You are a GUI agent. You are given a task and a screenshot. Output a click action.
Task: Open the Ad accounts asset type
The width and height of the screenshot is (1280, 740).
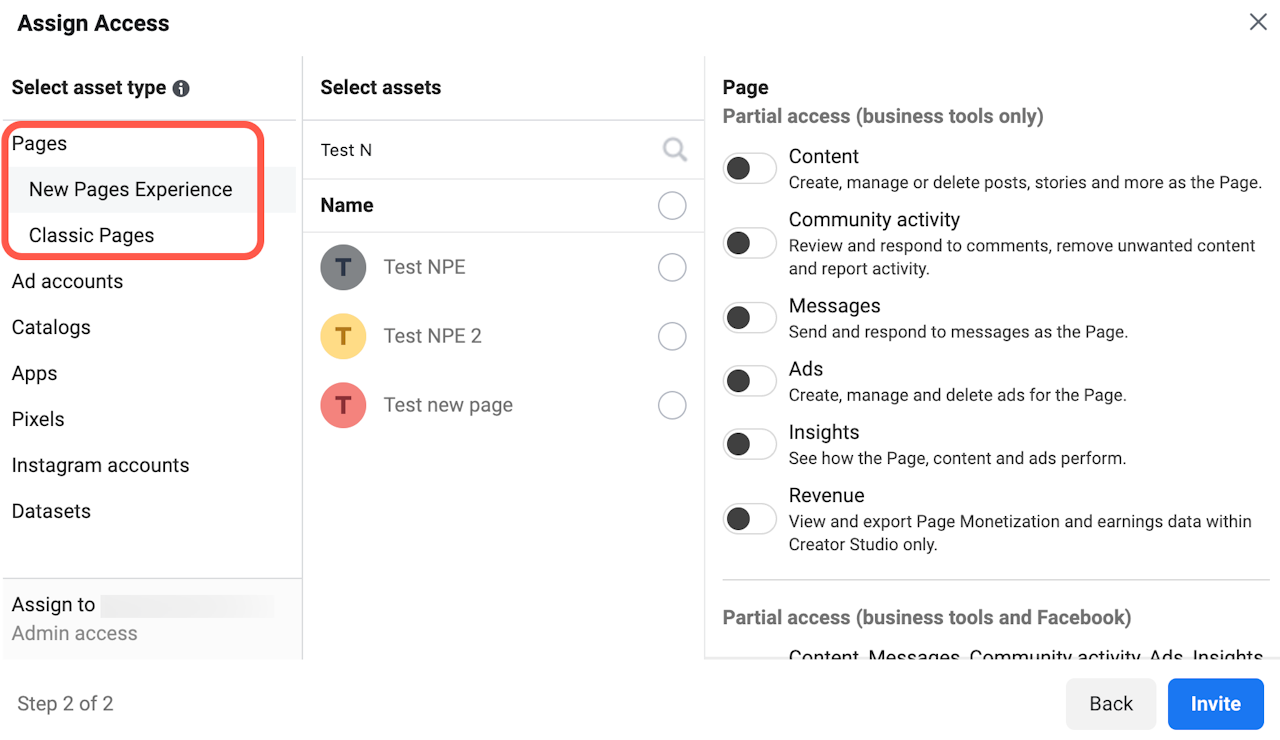point(67,281)
